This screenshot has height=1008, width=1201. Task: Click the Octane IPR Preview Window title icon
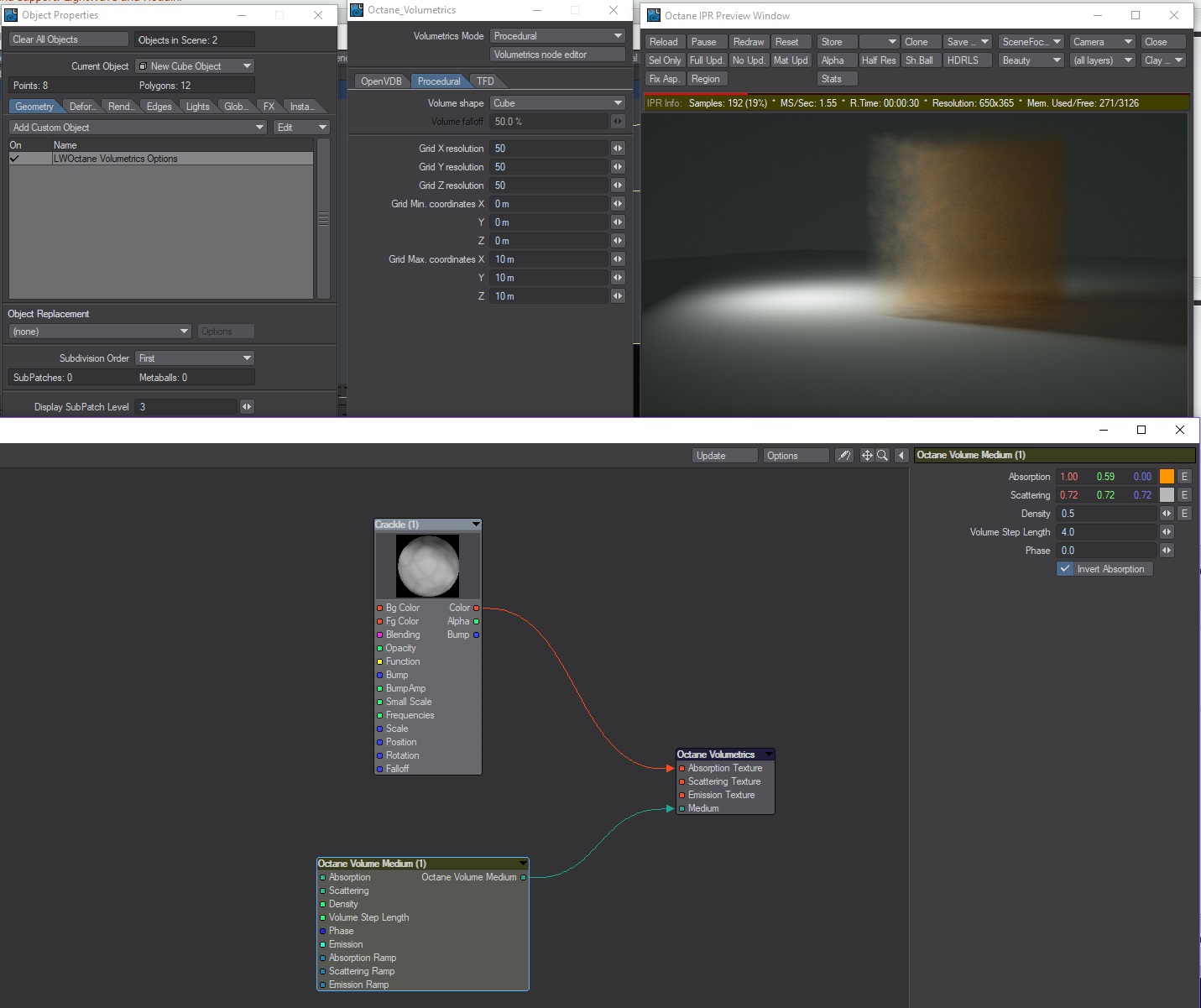click(654, 15)
